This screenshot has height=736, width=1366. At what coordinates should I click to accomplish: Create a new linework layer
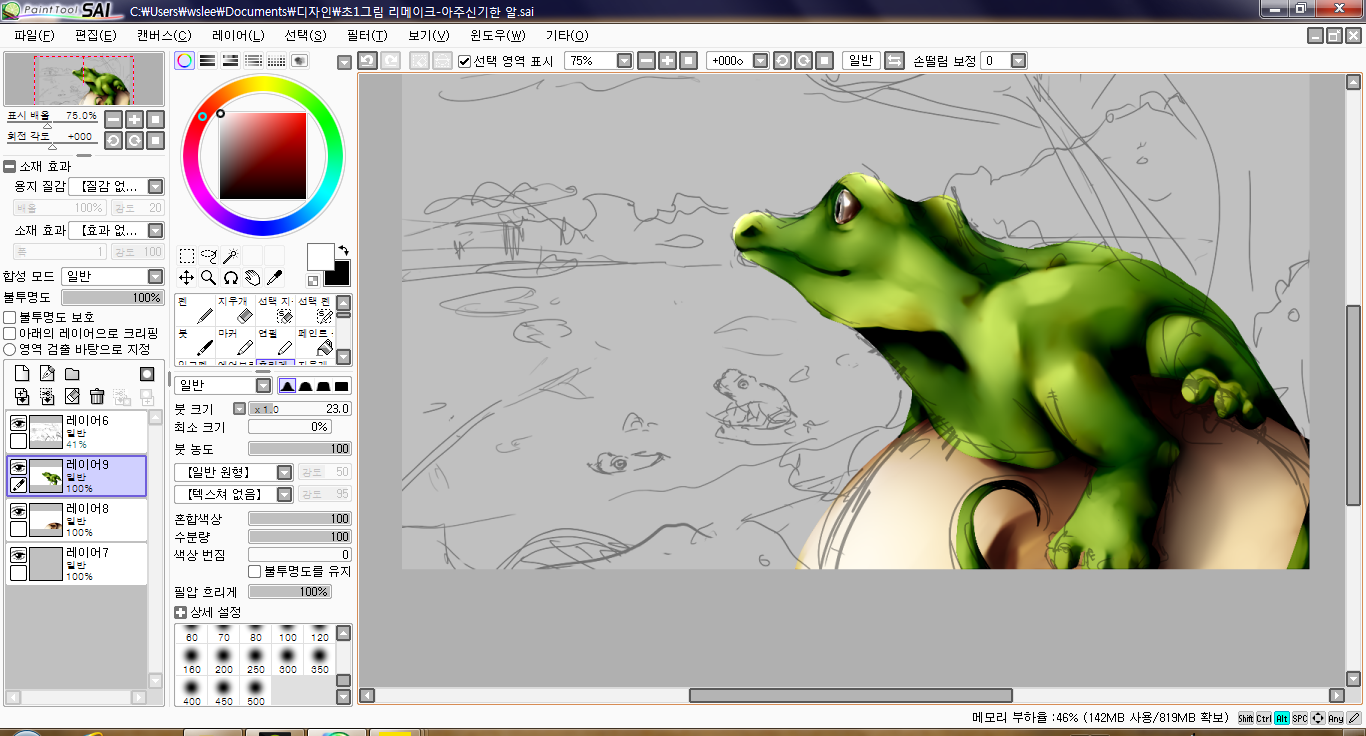tap(47, 373)
